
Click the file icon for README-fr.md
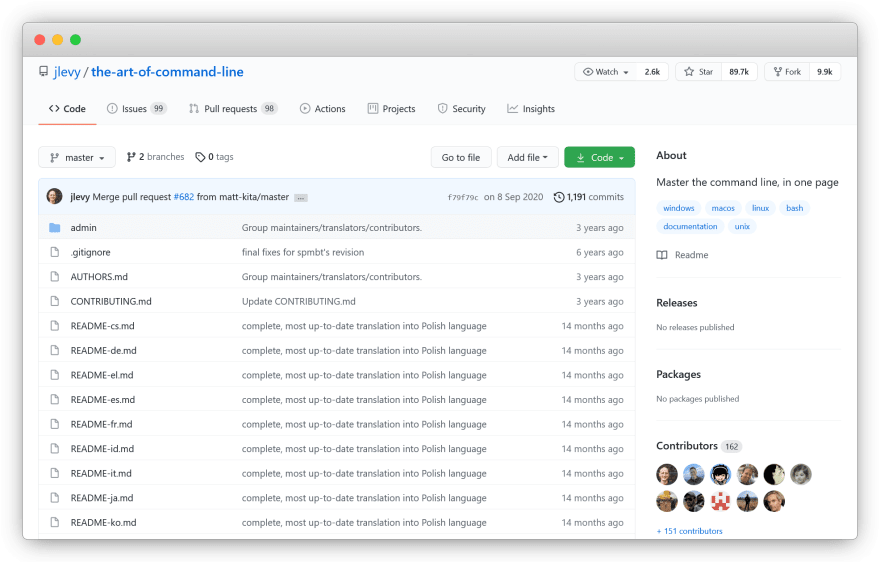coord(54,424)
